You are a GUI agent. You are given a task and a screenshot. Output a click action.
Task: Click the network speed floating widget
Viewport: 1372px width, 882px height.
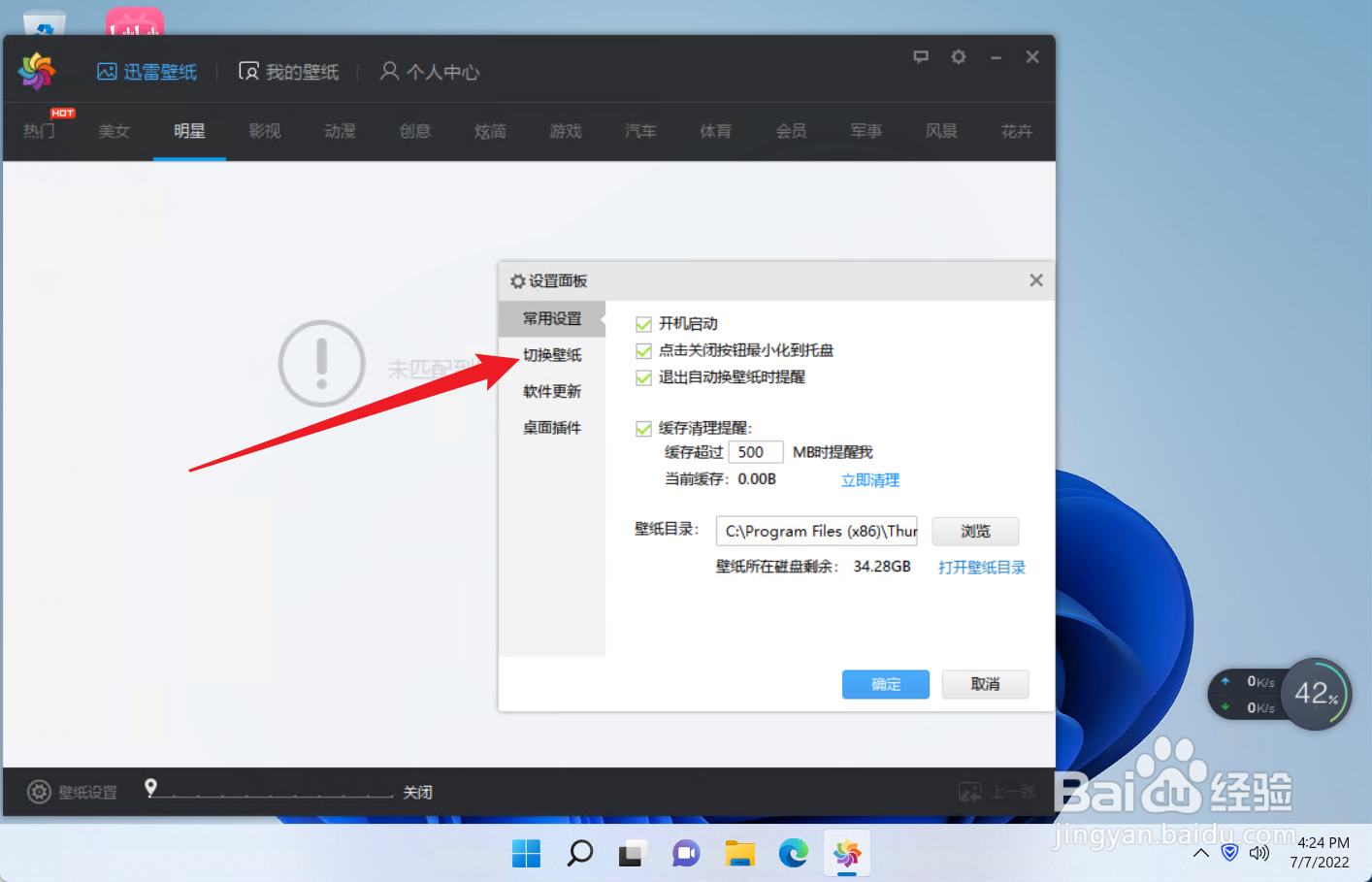pyautogui.click(x=1247, y=695)
